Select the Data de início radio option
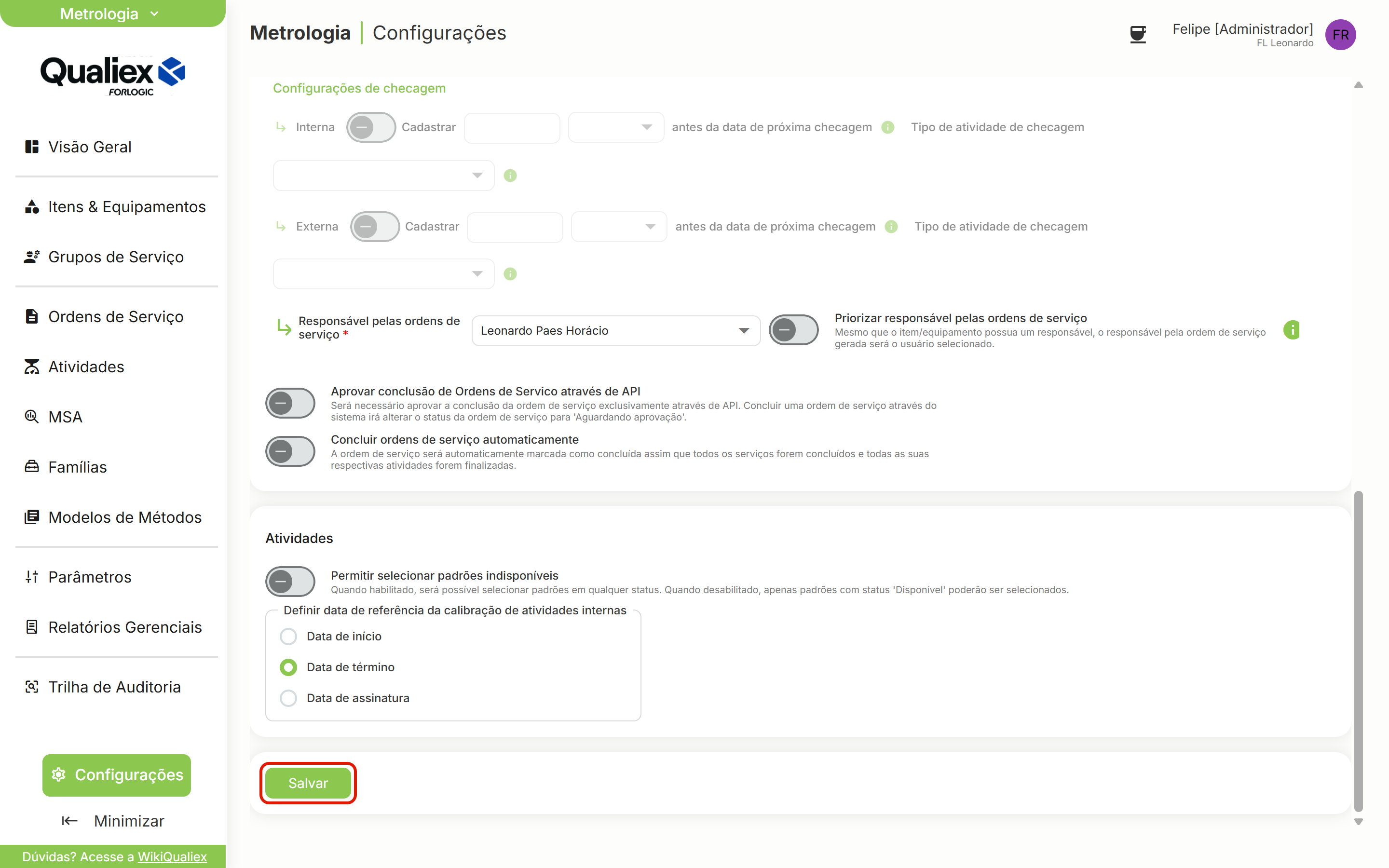The image size is (1389, 868). (x=288, y=636)
